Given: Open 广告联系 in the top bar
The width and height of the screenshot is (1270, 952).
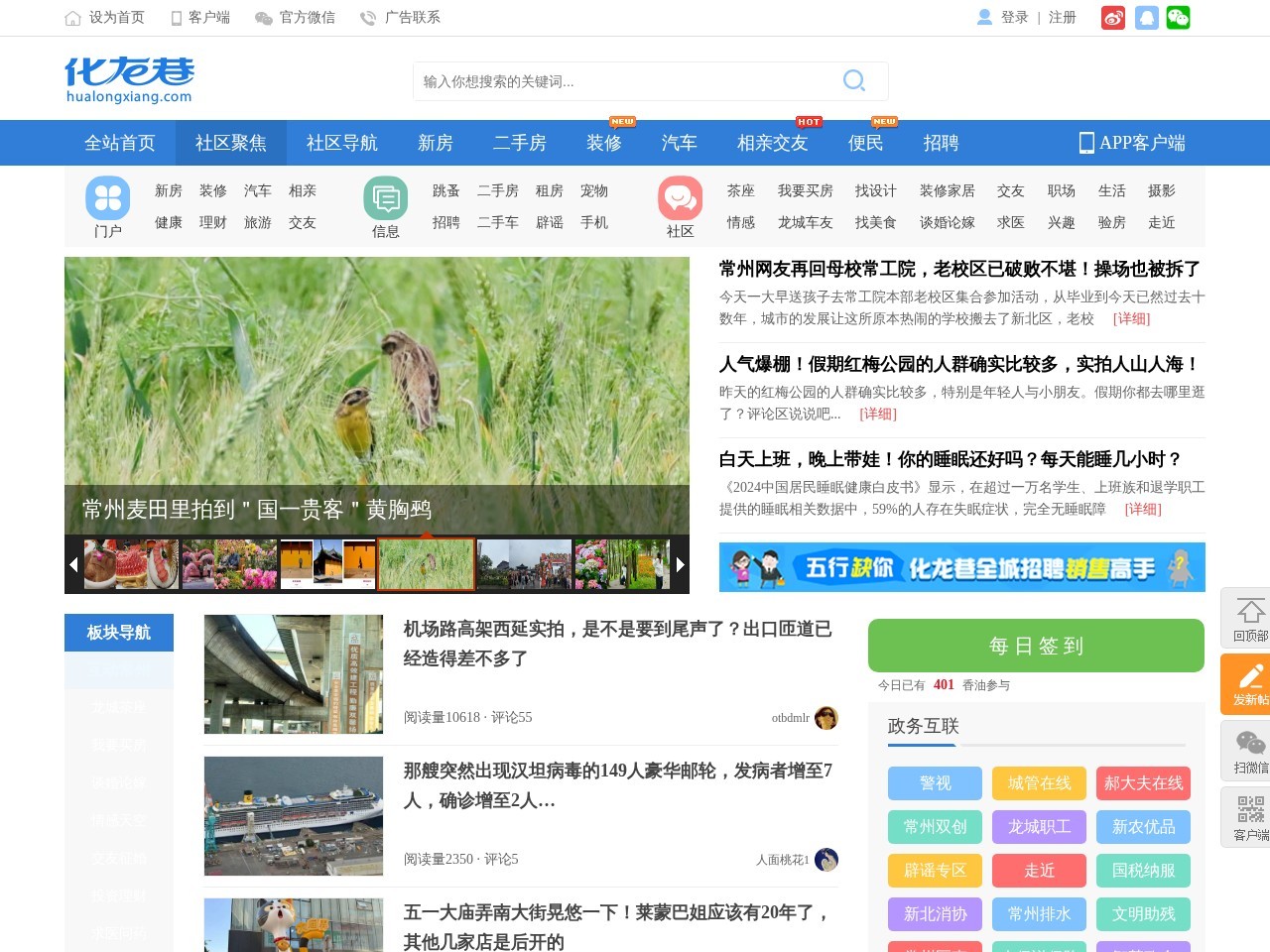Looking at the screenshot, I should coord(400,18).
